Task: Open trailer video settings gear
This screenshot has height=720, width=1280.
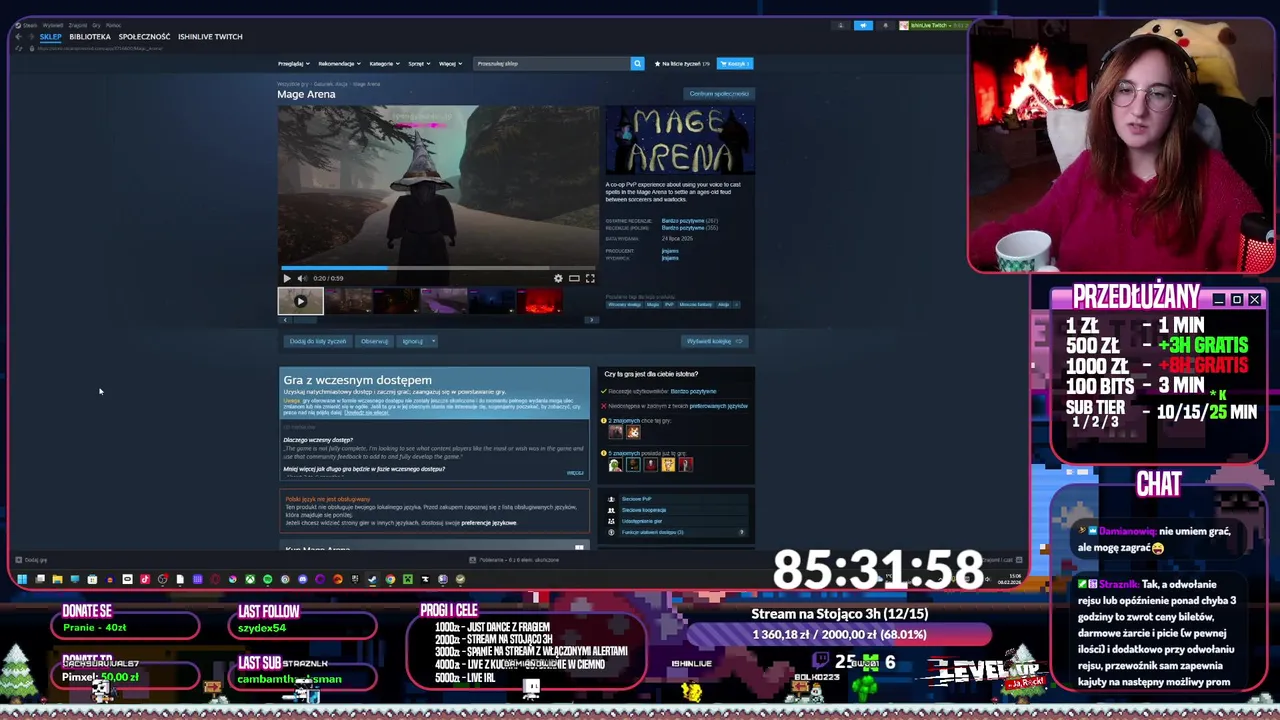Action: (558, 279)
